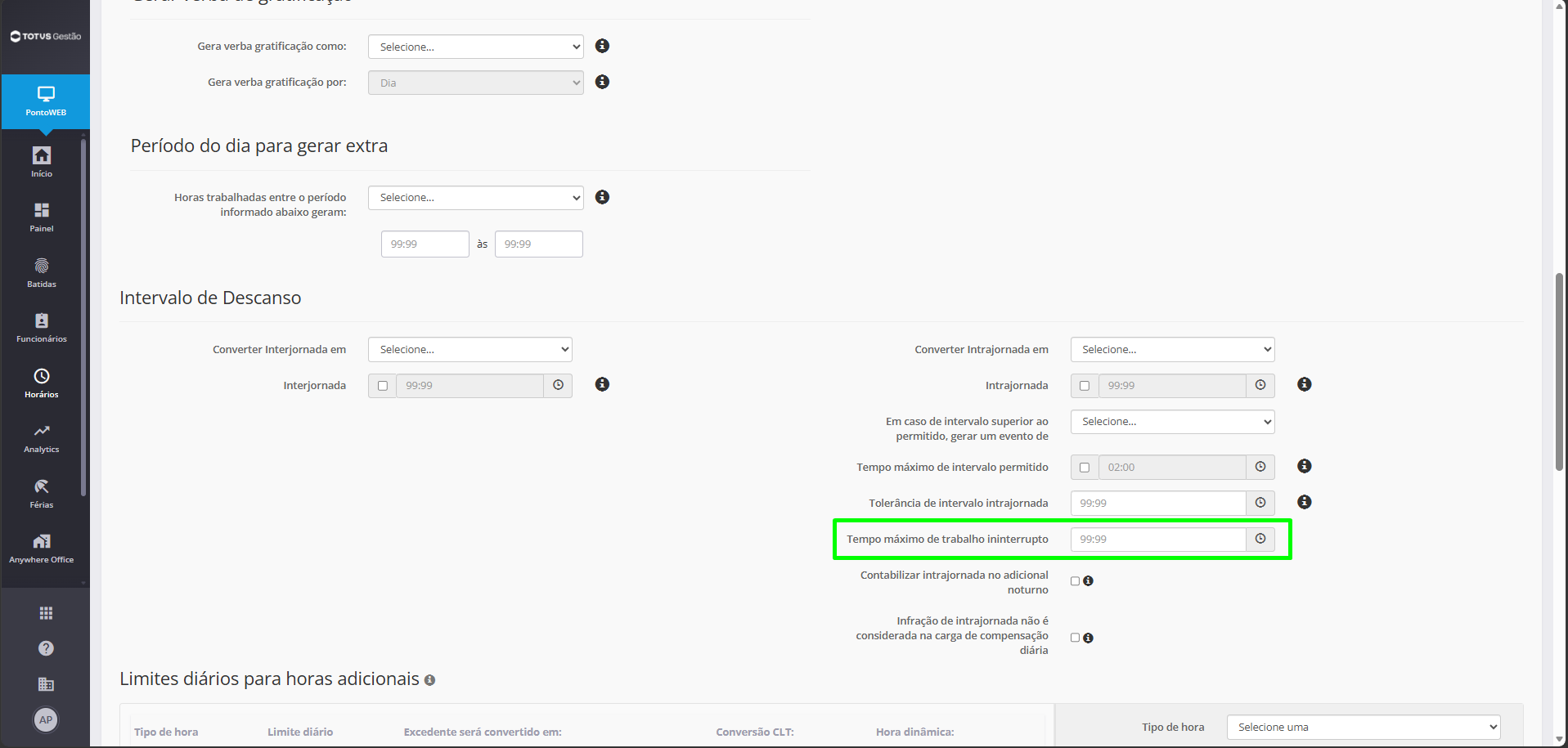Show info for Gera verba gratificação por

602,82
